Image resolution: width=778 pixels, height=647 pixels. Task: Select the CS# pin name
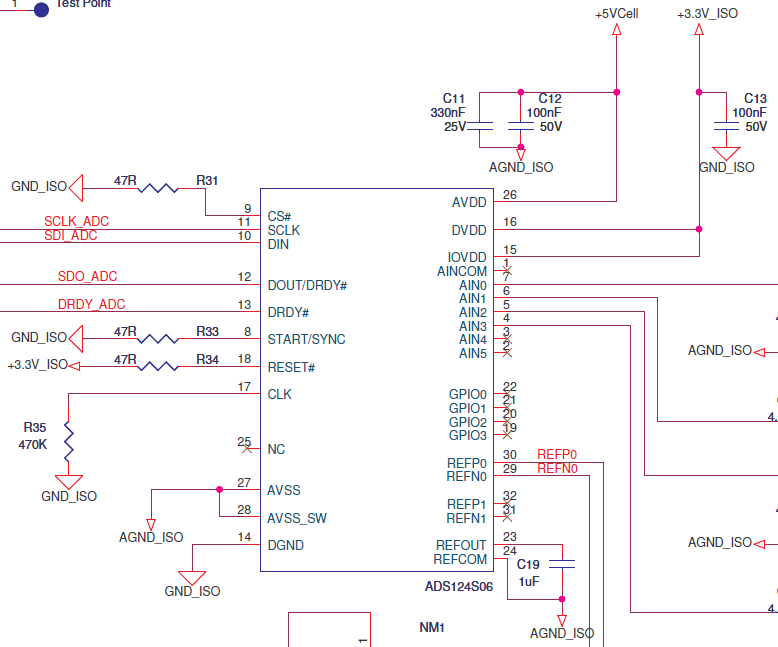(x=279, y=216)
